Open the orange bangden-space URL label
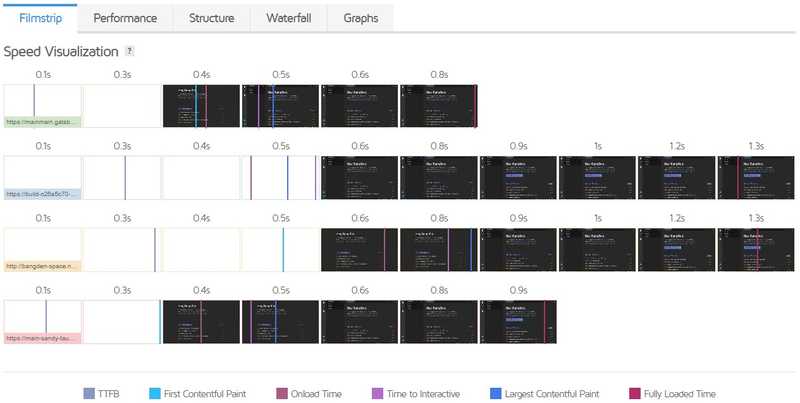The width and height of the screenshot is (800, 403). [42, 266]
